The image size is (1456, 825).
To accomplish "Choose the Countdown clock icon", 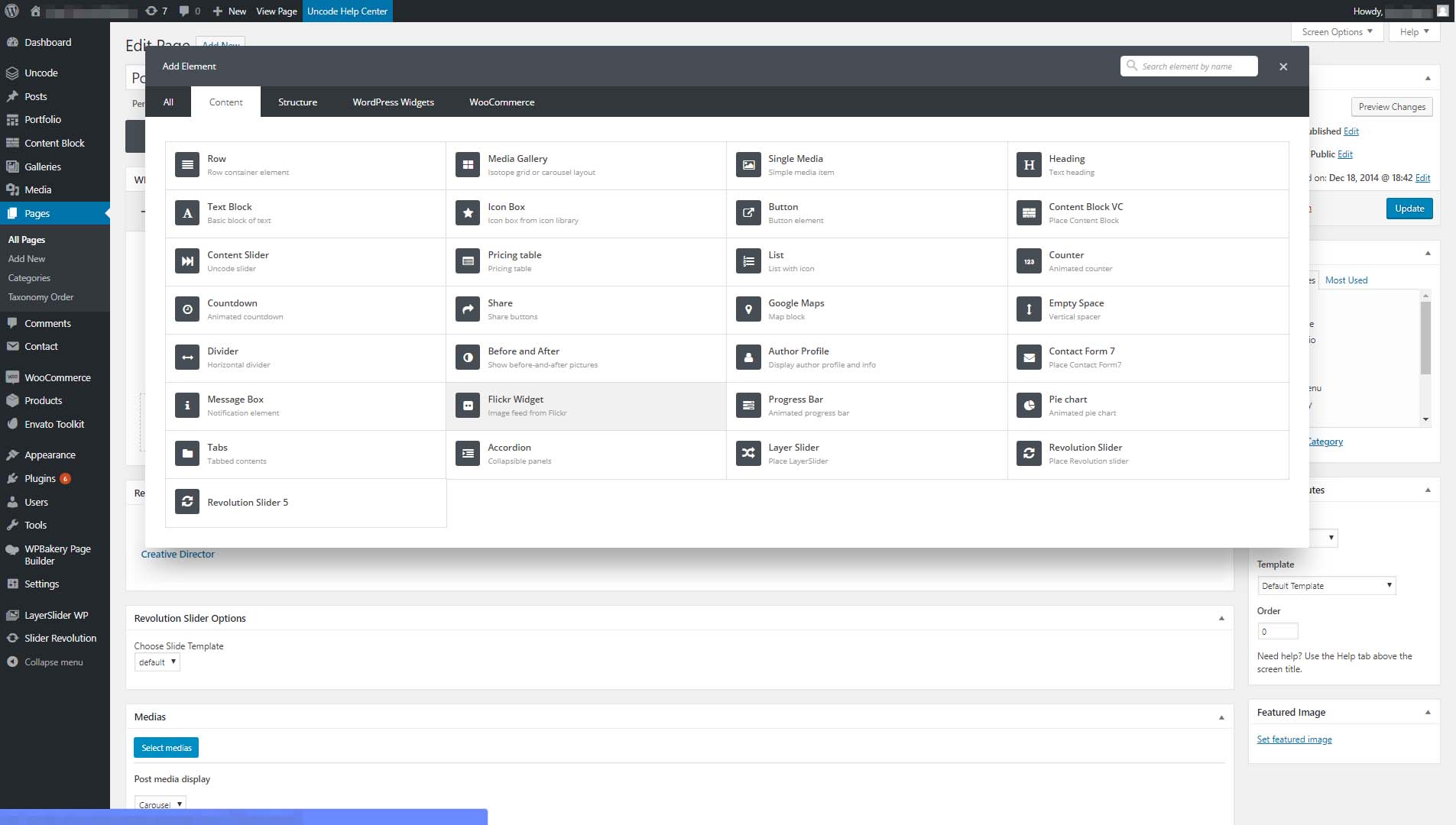I will pos(187,309).
